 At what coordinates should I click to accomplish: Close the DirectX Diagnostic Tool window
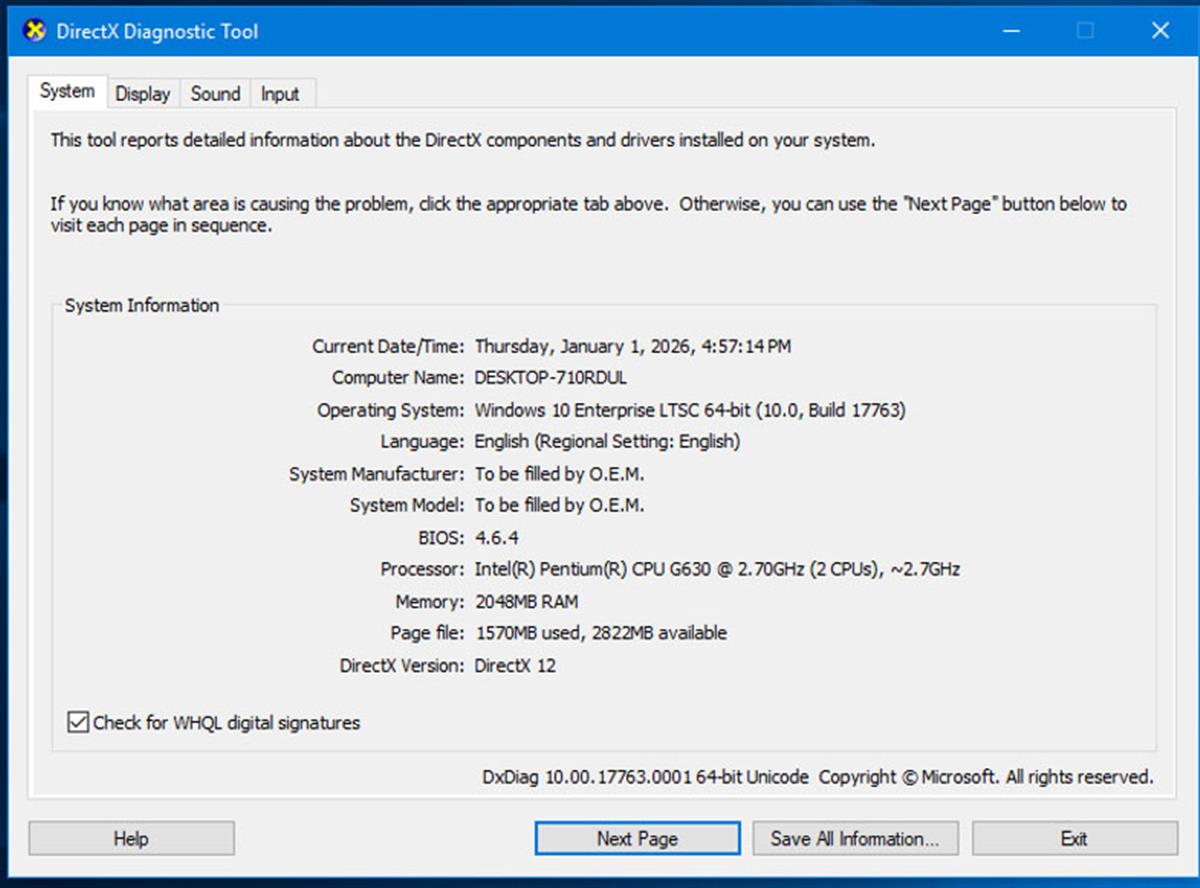click(x=1160, y=31)
